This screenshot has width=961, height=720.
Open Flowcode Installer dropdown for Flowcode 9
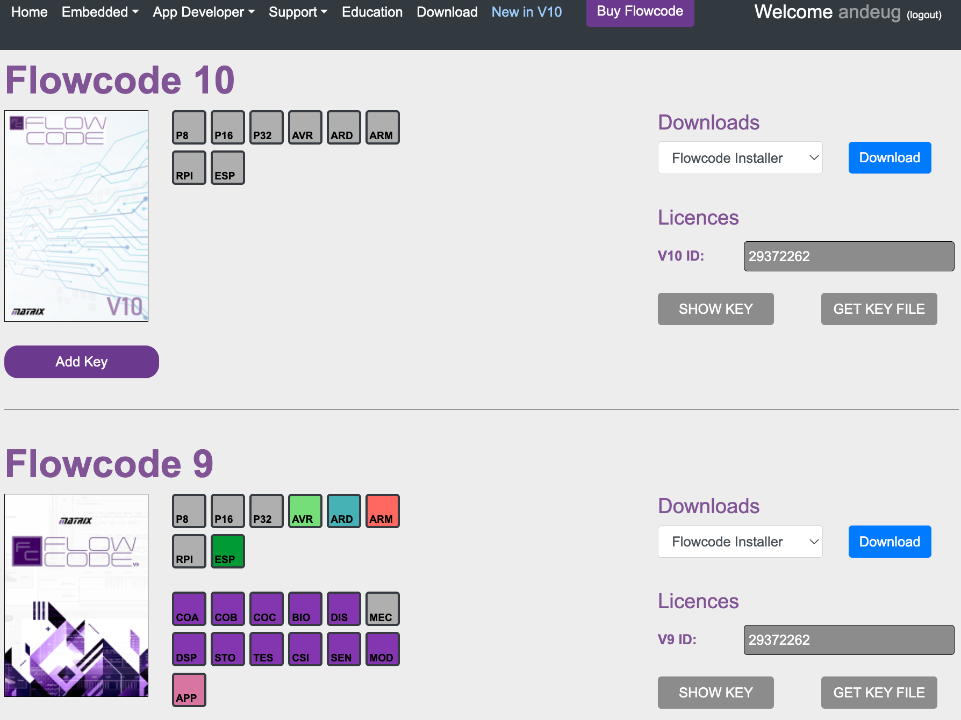pos(740,542)
